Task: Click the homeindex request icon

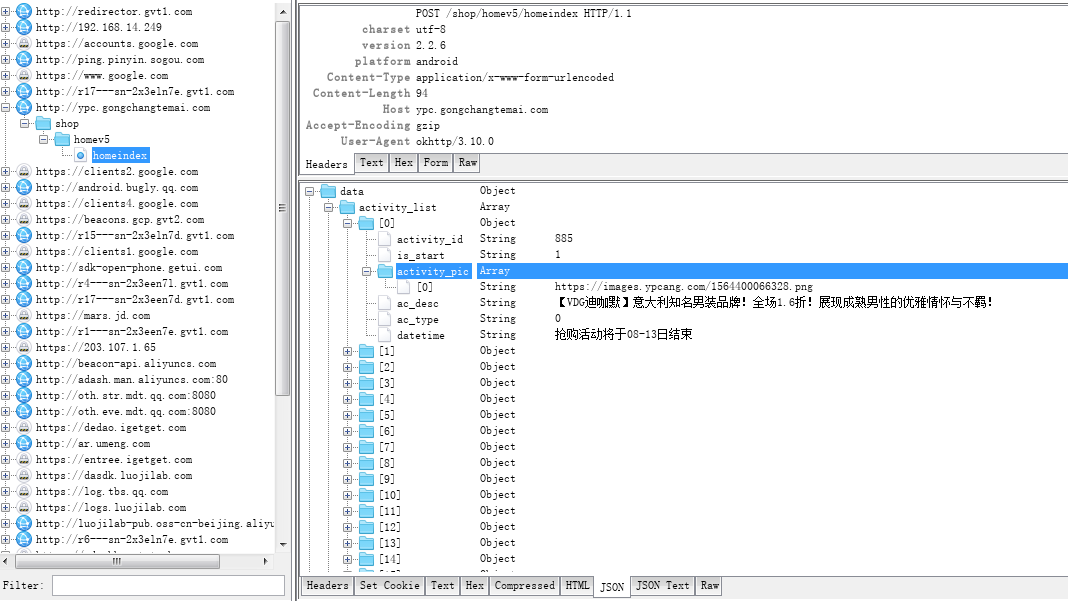Action: tap(80, 155)
